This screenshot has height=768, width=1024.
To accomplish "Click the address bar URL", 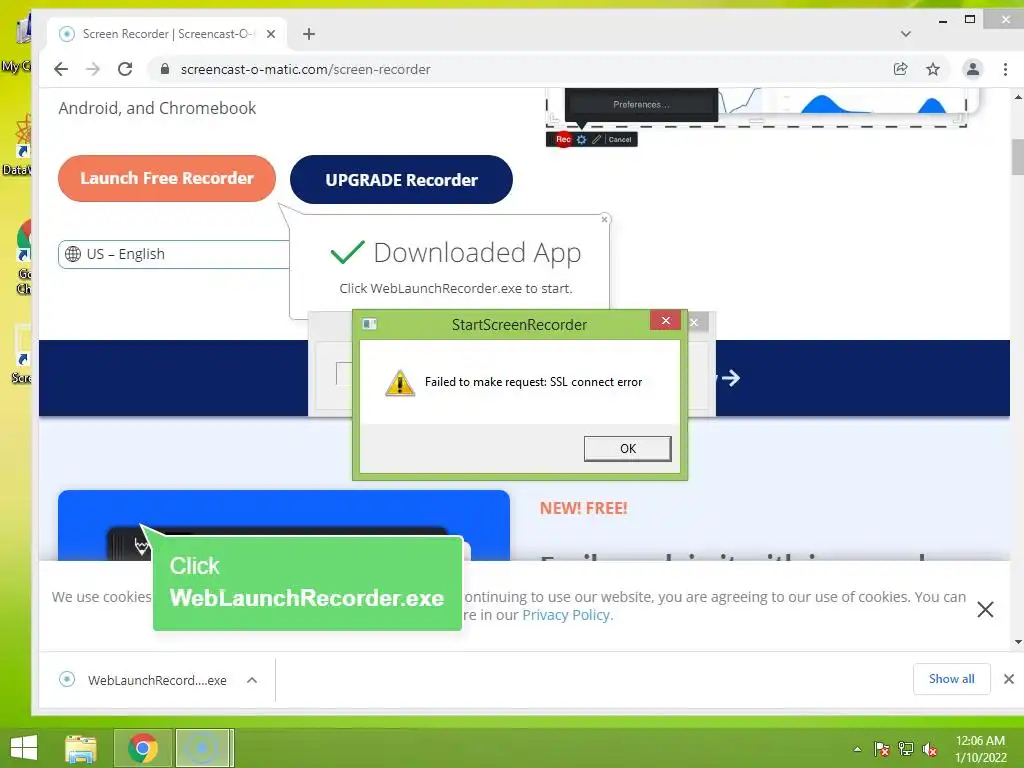I will (x=305, y=69).
